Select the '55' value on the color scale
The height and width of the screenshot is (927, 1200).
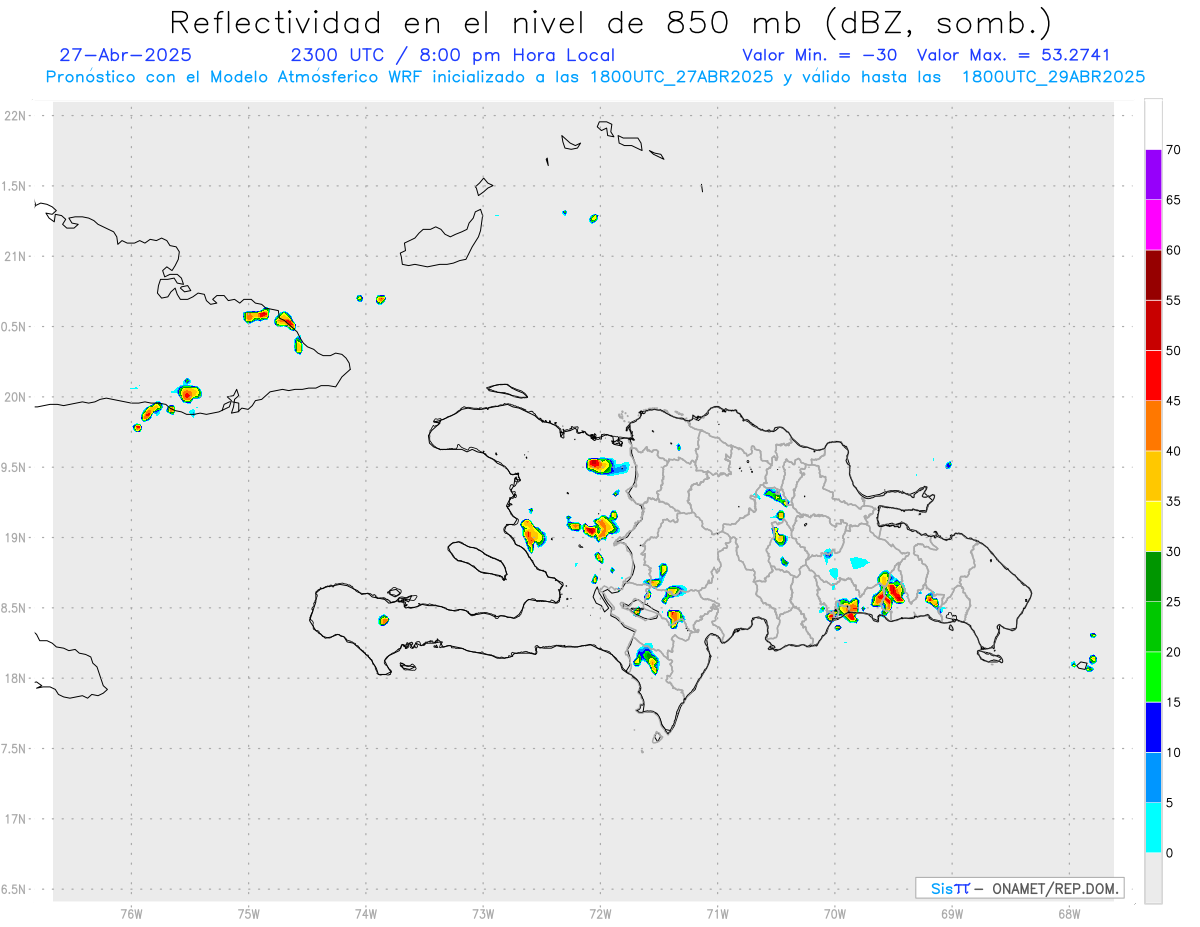[x=1174, y=300]
